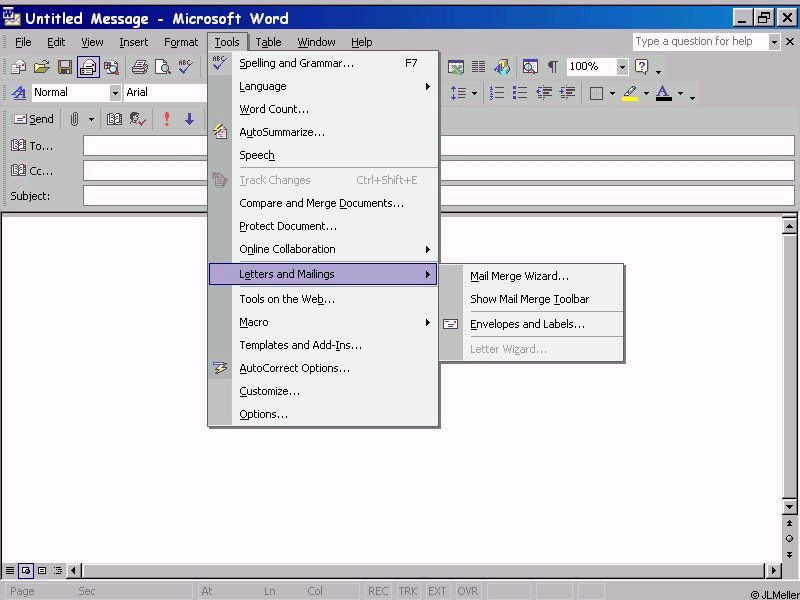The image size is (800, 600).
Task: Click the Check Names icon
Action: pos(138,119)
